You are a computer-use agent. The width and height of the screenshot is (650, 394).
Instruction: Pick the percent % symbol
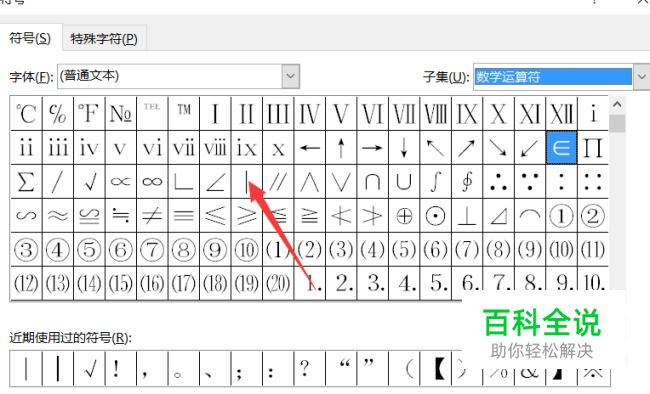coord(58,114)
